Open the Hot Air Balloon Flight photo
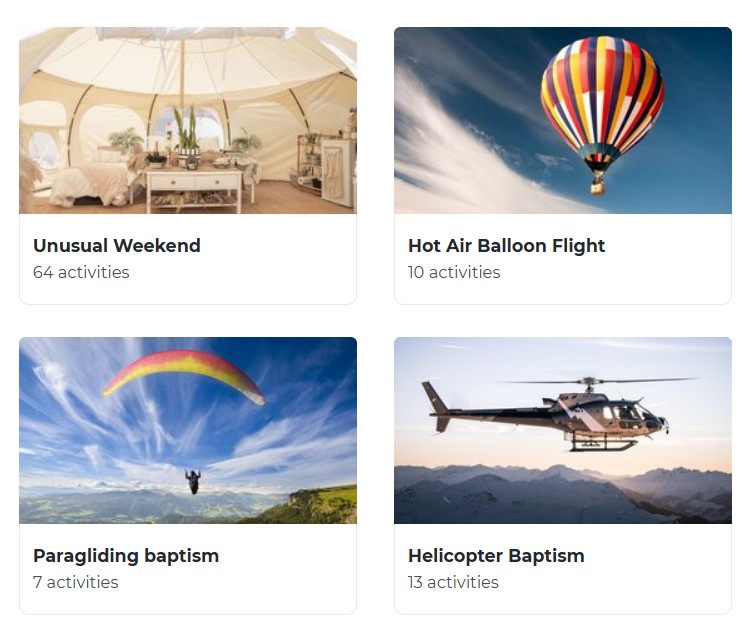Screen dimensions: 752x628 (x=563, y=120)
